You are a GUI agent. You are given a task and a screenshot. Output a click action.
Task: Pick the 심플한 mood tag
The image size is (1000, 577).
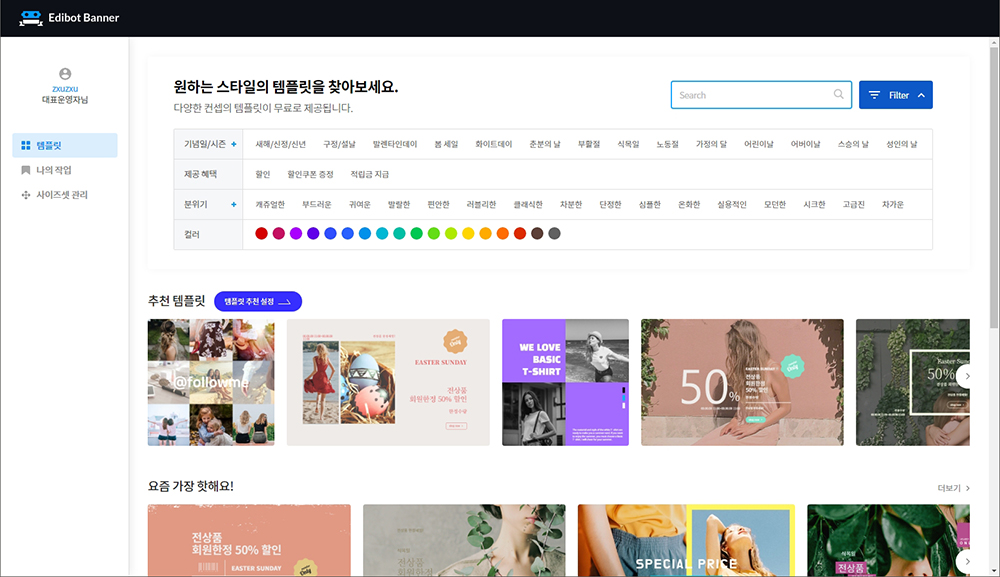[x=649, y=205]
